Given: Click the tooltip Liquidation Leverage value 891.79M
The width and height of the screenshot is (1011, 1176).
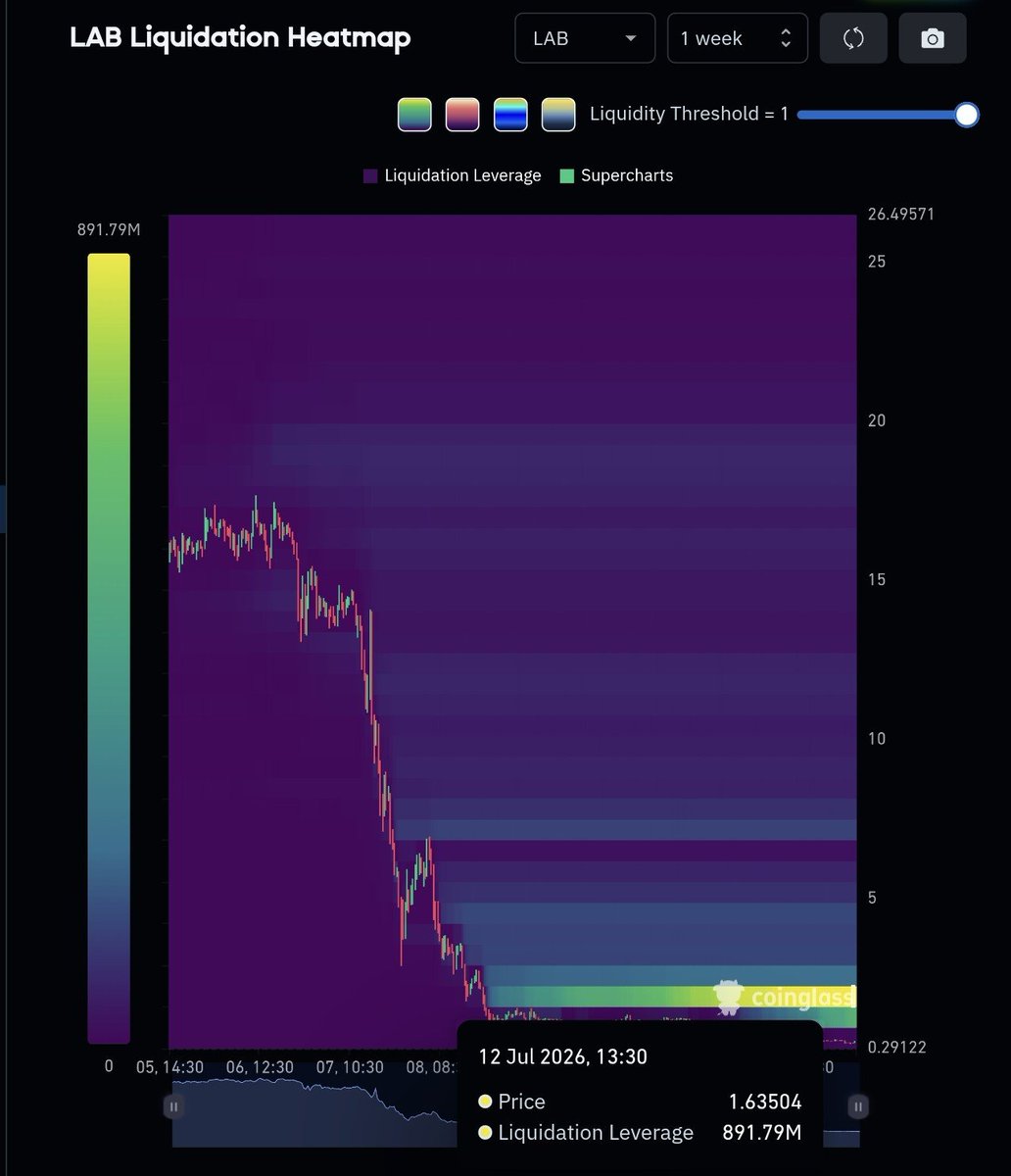Looking at the screenshot, I should coord(762,1133).
